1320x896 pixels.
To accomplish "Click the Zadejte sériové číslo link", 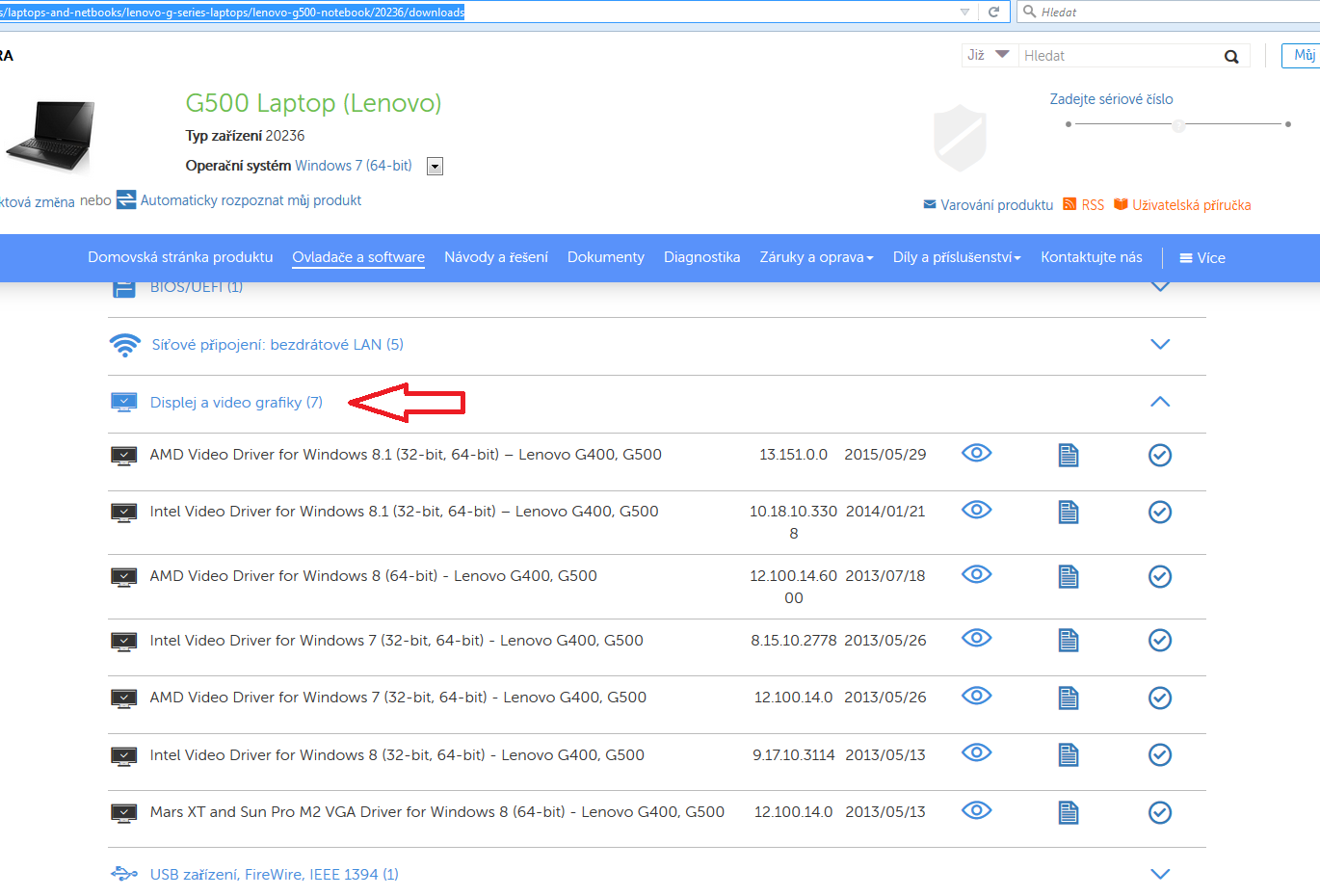I will click(x=1111, y=99).
